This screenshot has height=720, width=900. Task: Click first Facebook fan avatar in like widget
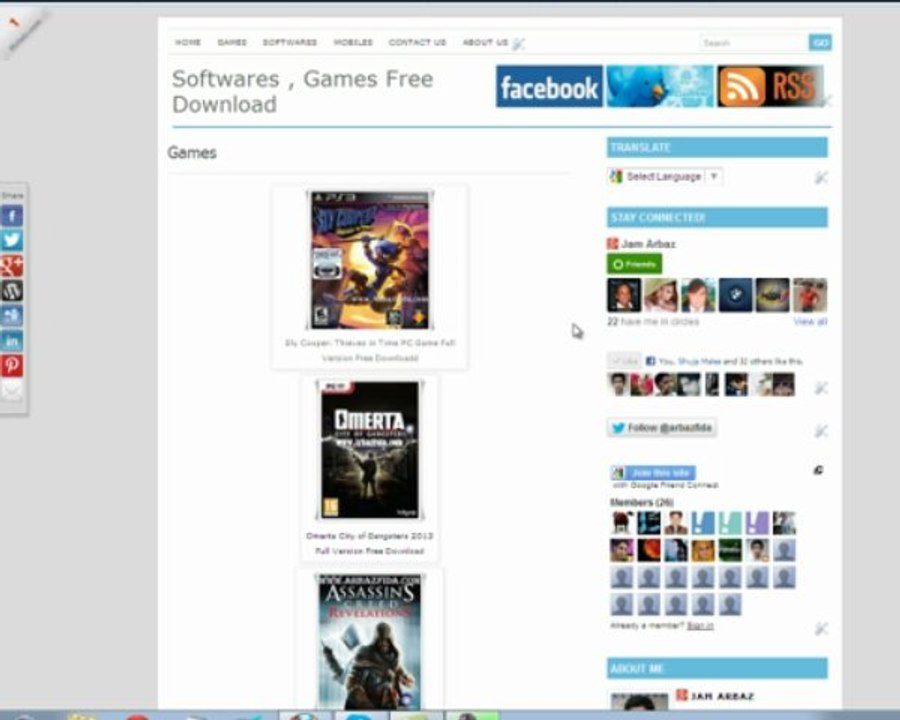coord(618,385)
